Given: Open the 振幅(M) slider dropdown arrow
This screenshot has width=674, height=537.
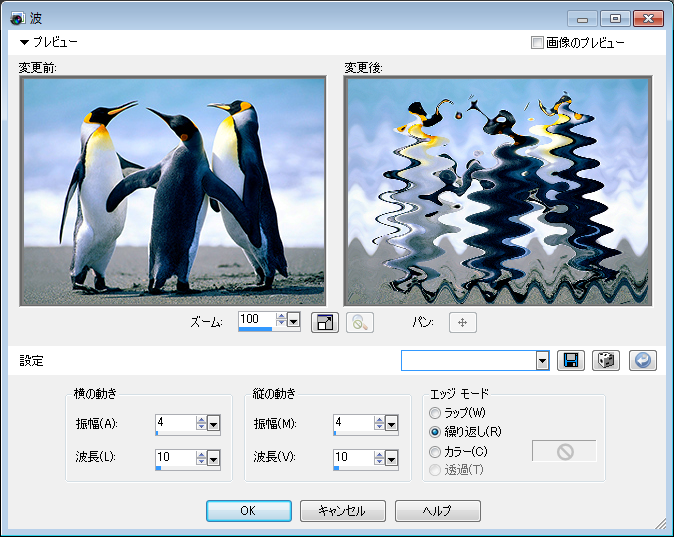Looking at the screenshot, I should coord(391,424).
